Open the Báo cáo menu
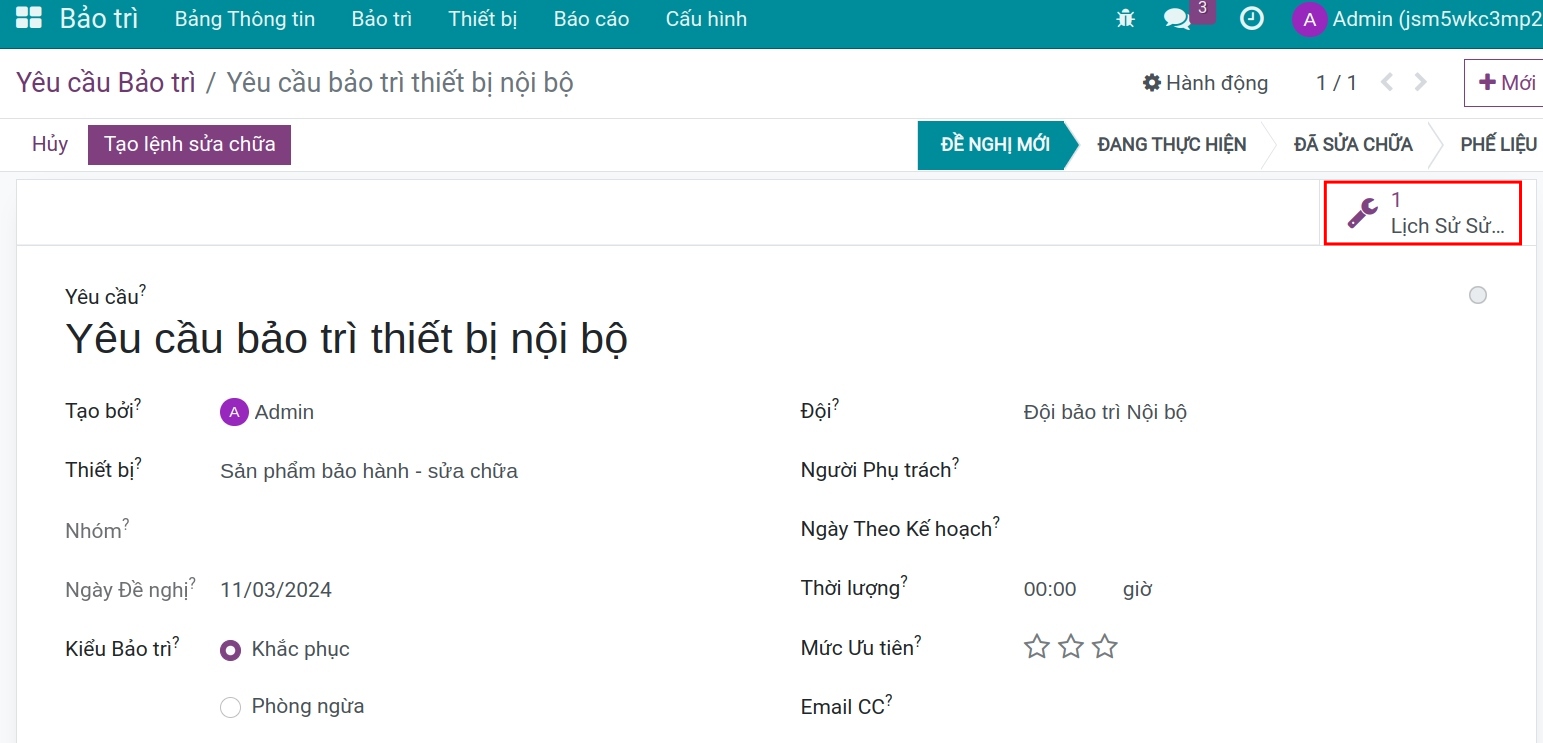The height and width of the screenshot is (743, 1543). coord(591,19)
